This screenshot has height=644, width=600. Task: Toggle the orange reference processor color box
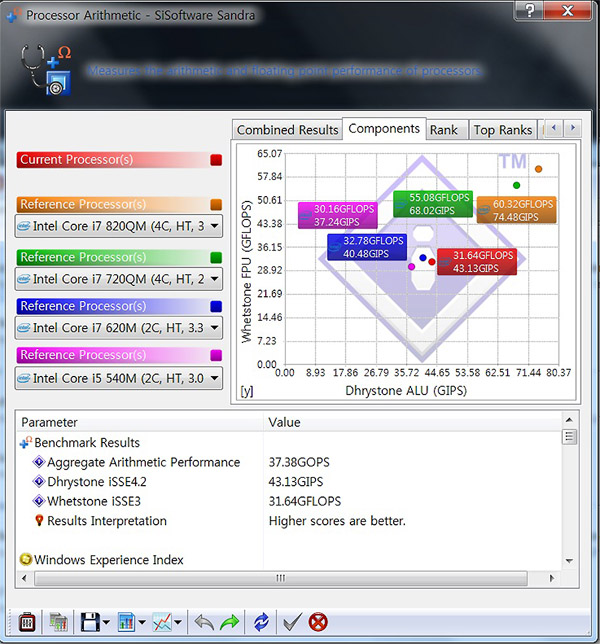(x=216, y=205)
